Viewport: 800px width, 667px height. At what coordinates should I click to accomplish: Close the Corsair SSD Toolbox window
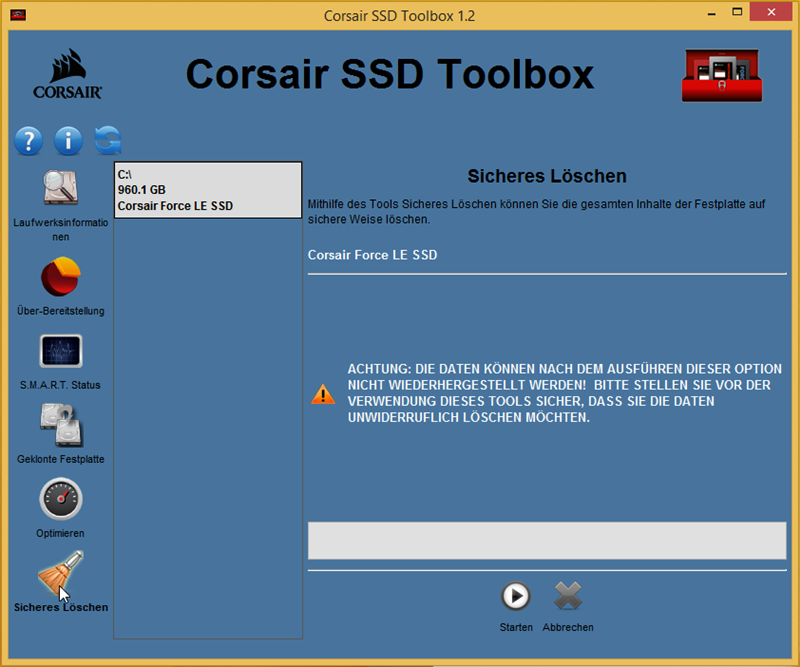click(771, 12)
